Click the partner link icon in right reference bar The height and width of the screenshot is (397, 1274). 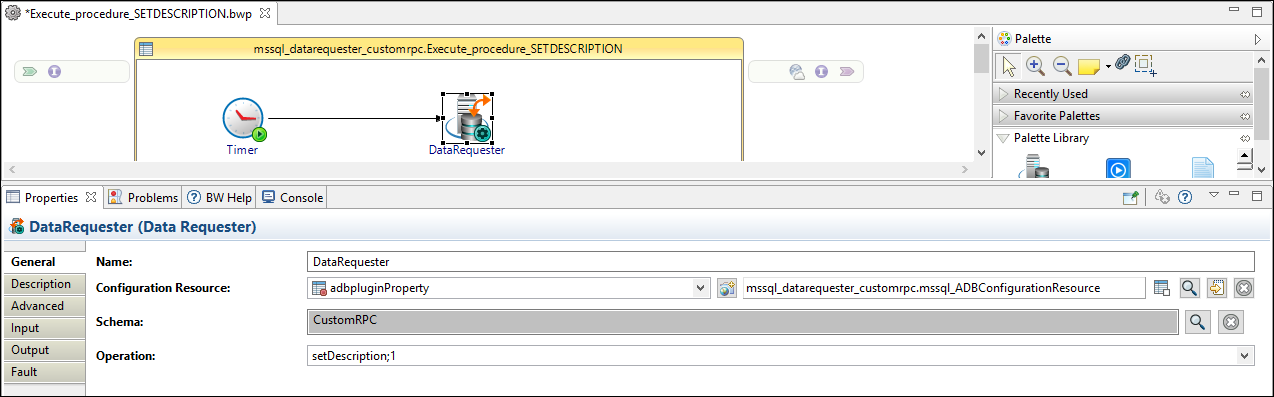[x=797, y=72]
